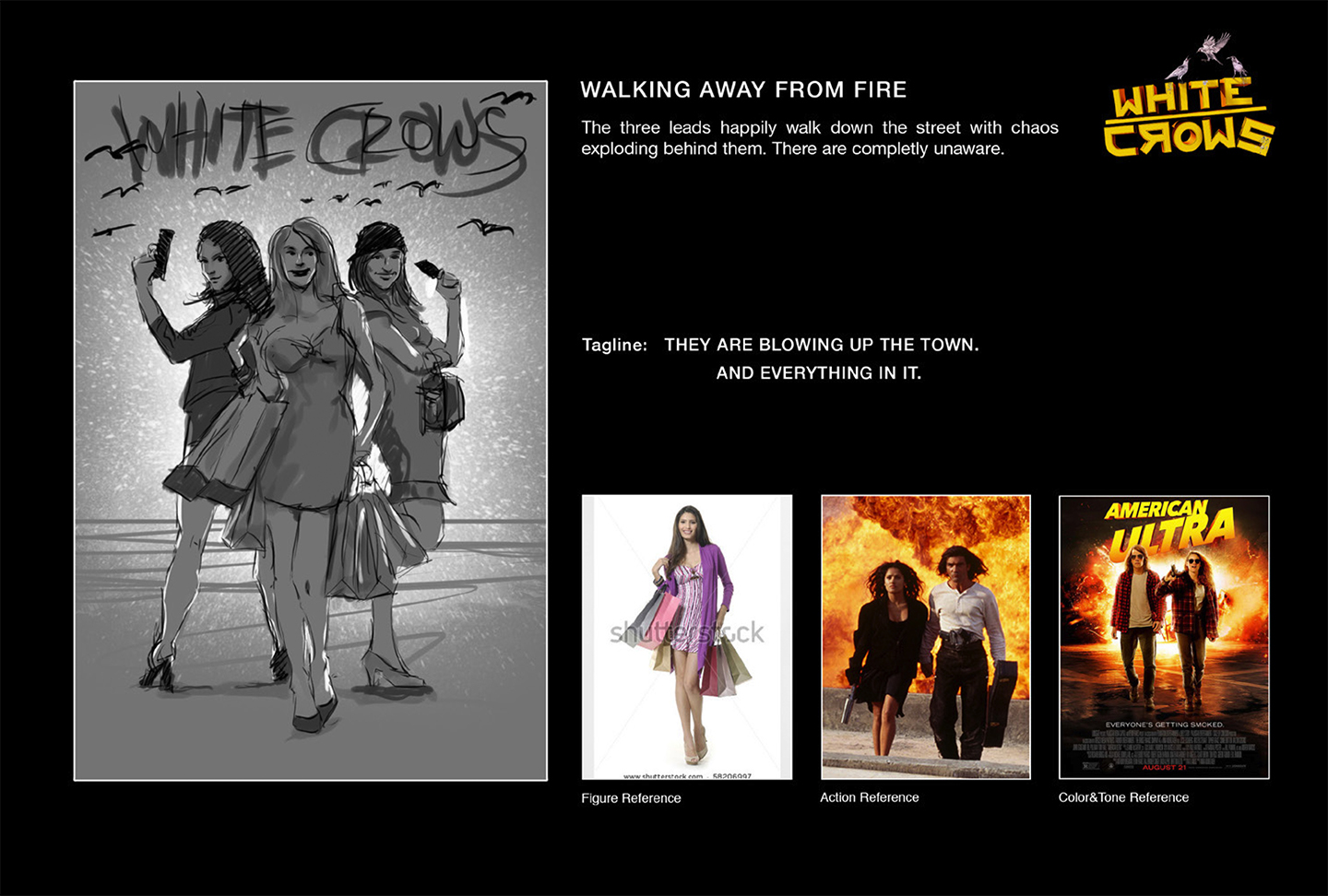Select the line "AND EVERYTHING IN IT."

(x=819, y=373)
